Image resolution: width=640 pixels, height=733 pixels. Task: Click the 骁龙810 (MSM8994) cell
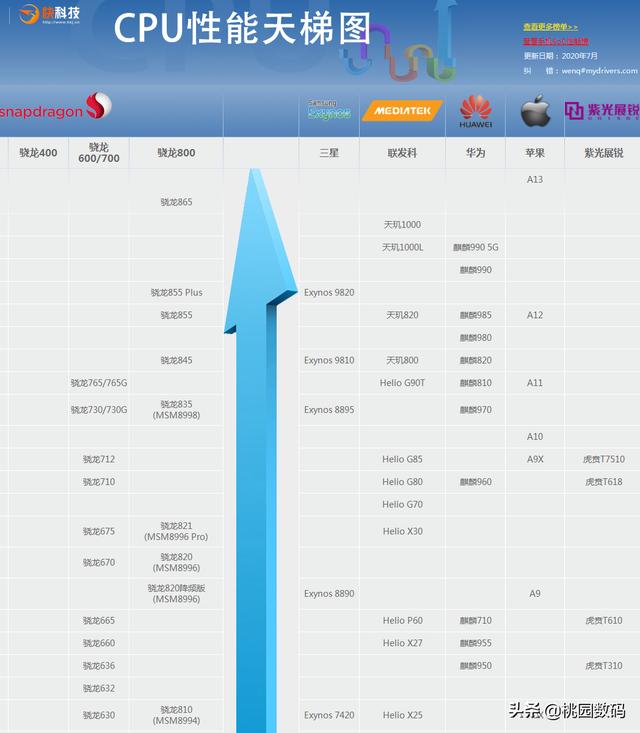176,715
